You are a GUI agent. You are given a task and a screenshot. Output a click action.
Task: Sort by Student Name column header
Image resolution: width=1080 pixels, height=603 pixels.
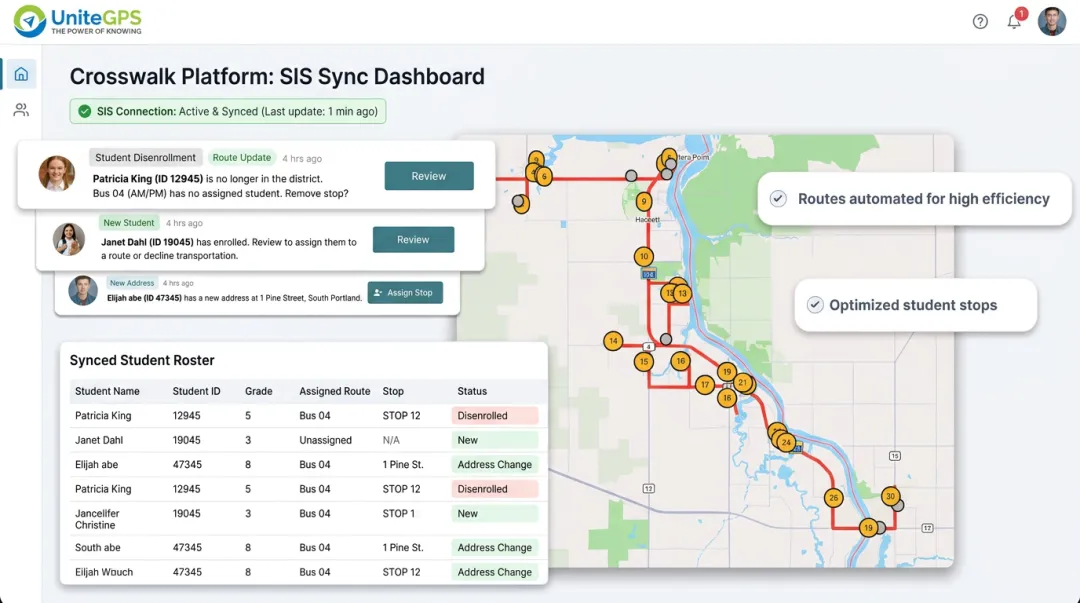[107, 391]
